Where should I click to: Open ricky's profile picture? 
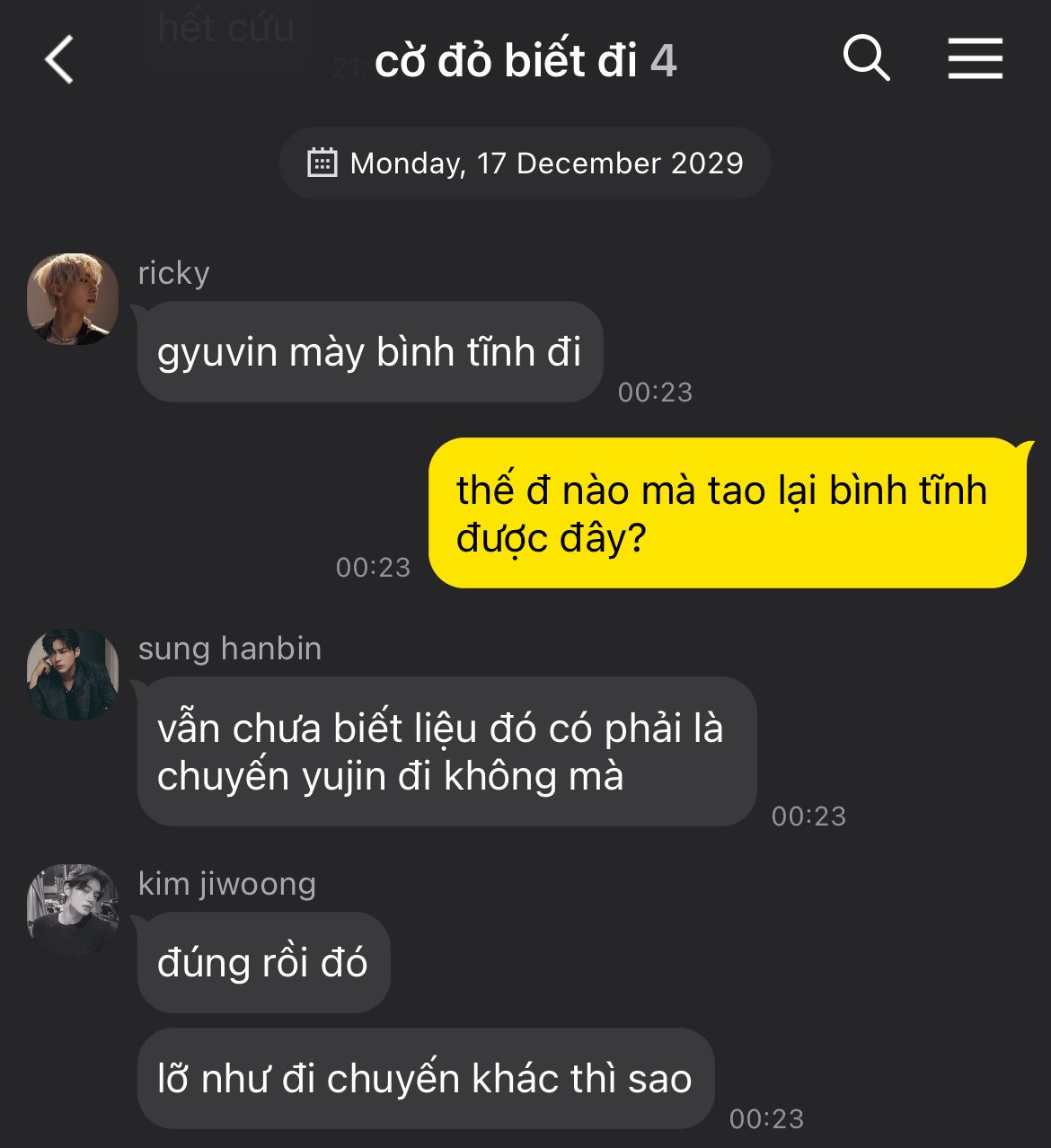pos(73,298)
